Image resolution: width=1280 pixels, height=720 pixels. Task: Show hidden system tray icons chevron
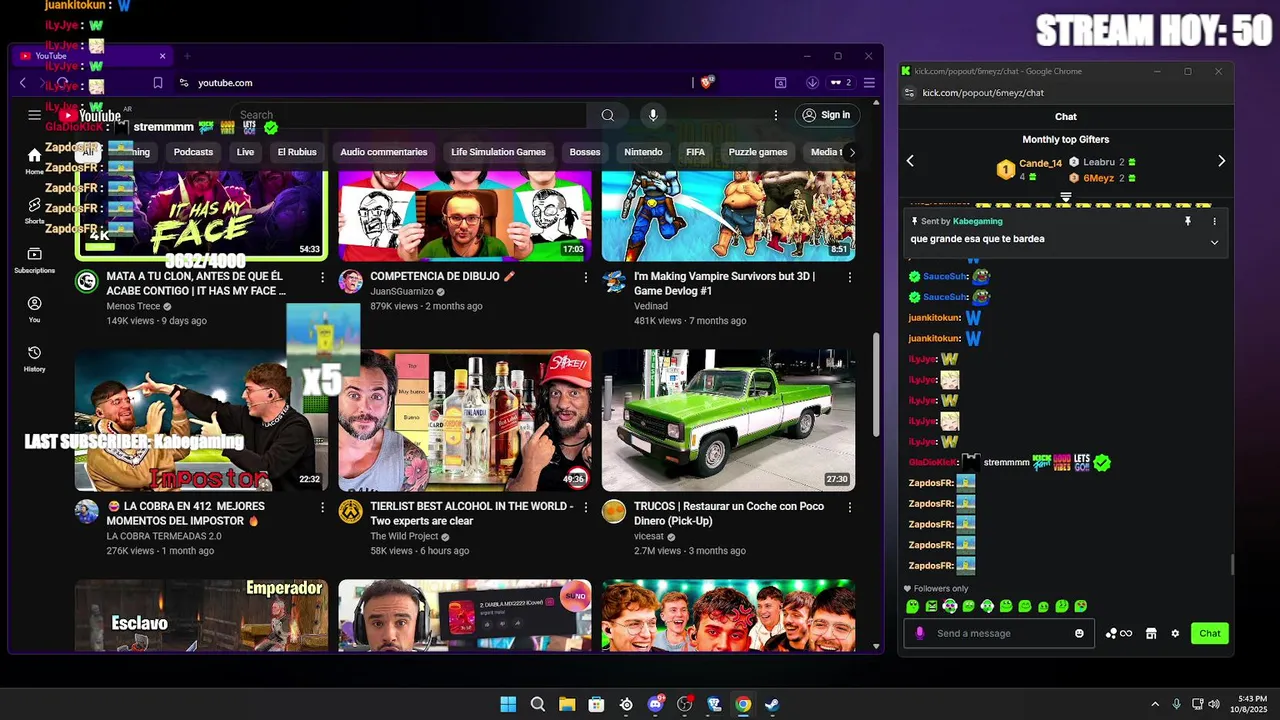[x=1155, y=704]
